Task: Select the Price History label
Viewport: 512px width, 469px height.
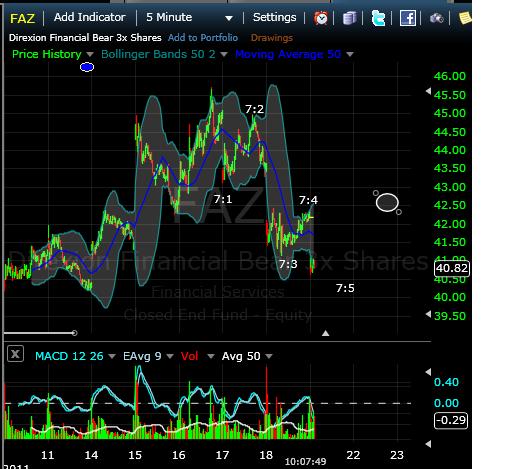Action: [47, 54]
